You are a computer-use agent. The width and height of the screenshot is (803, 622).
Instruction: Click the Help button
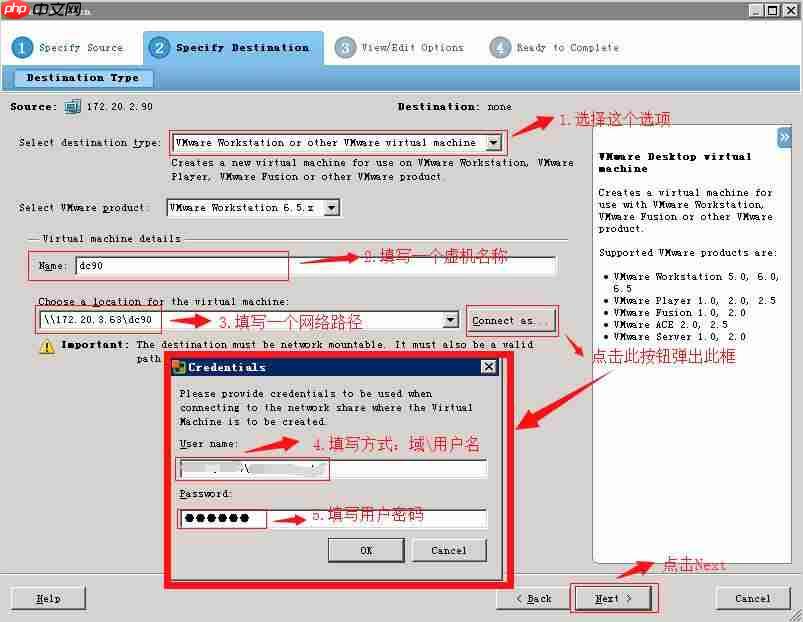tap(48, 598)
